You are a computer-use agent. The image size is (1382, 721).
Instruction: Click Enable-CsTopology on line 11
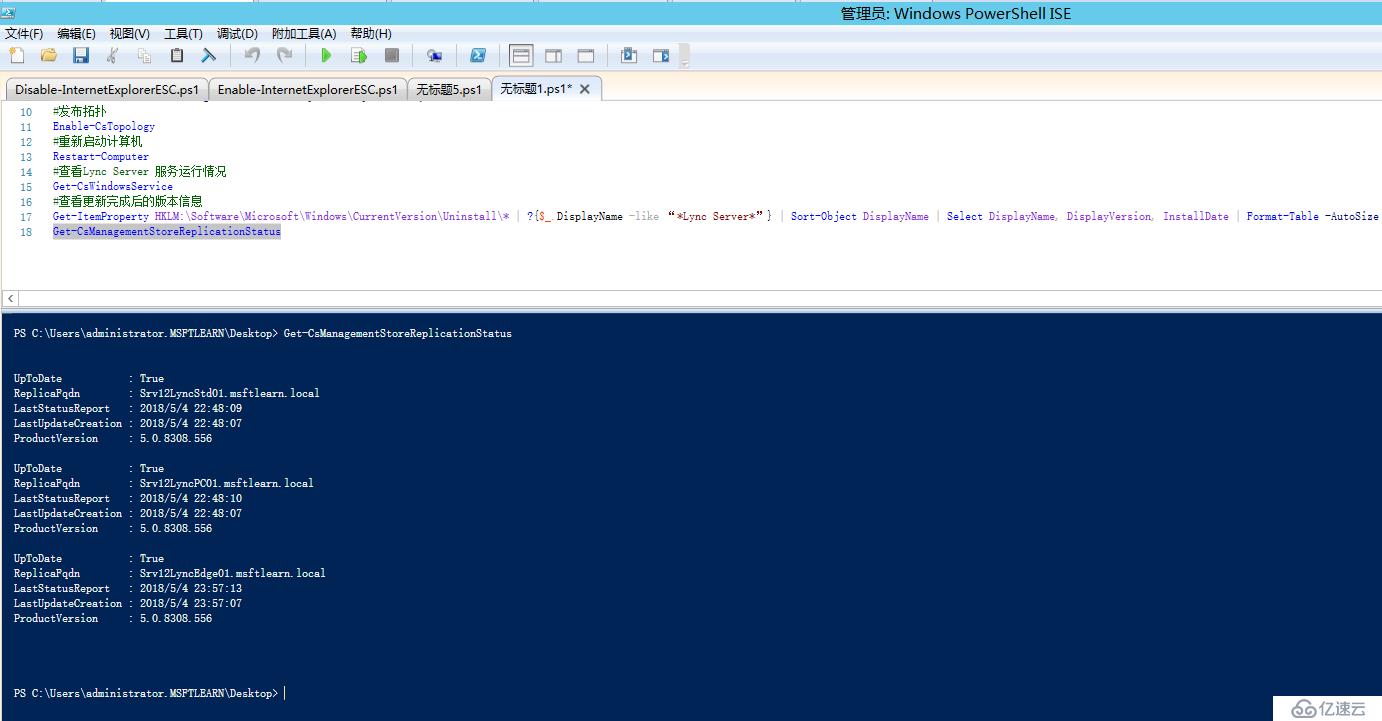(104, 127)
